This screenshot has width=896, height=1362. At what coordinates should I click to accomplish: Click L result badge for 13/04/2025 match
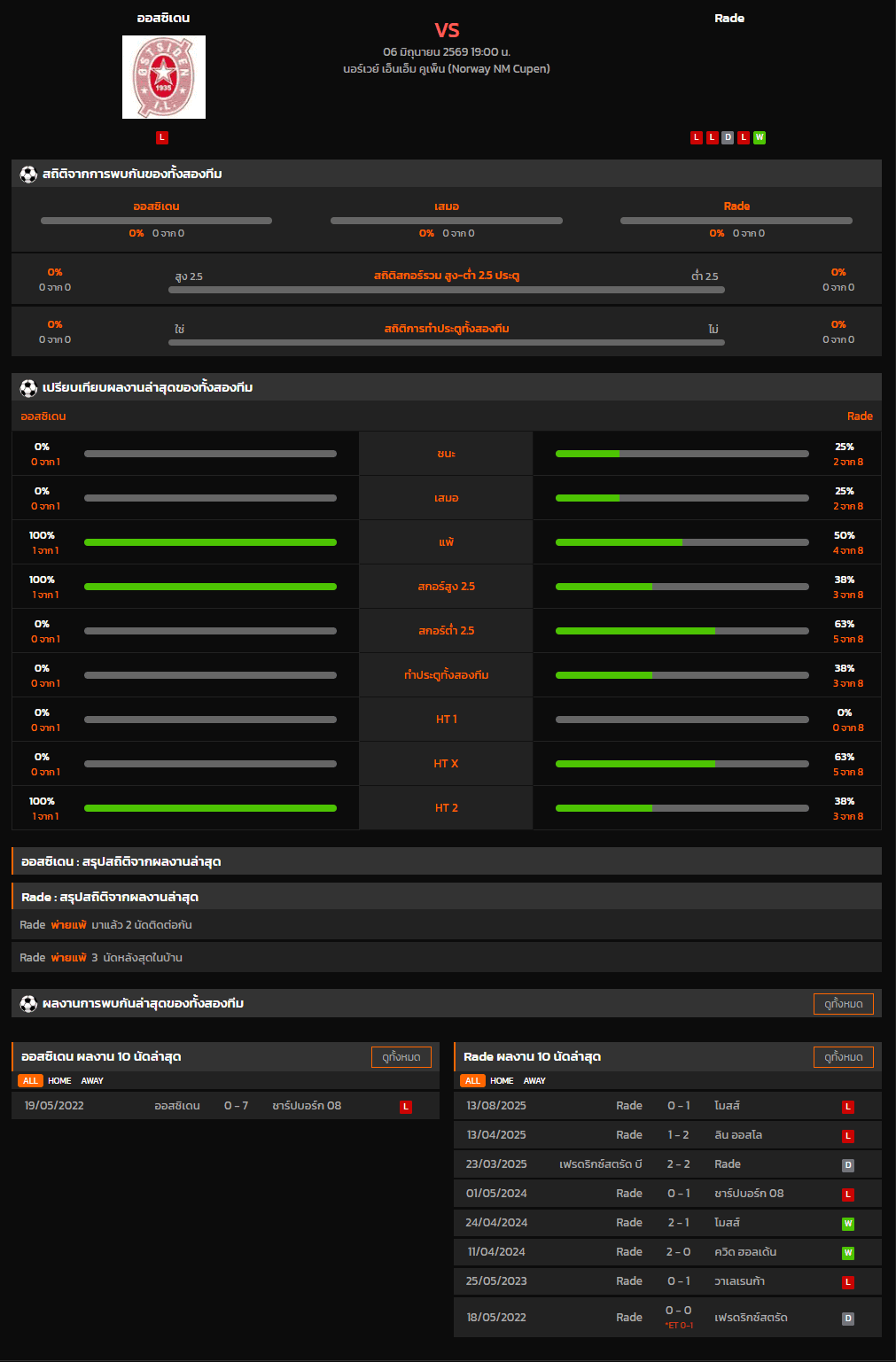coord(848,1136)
